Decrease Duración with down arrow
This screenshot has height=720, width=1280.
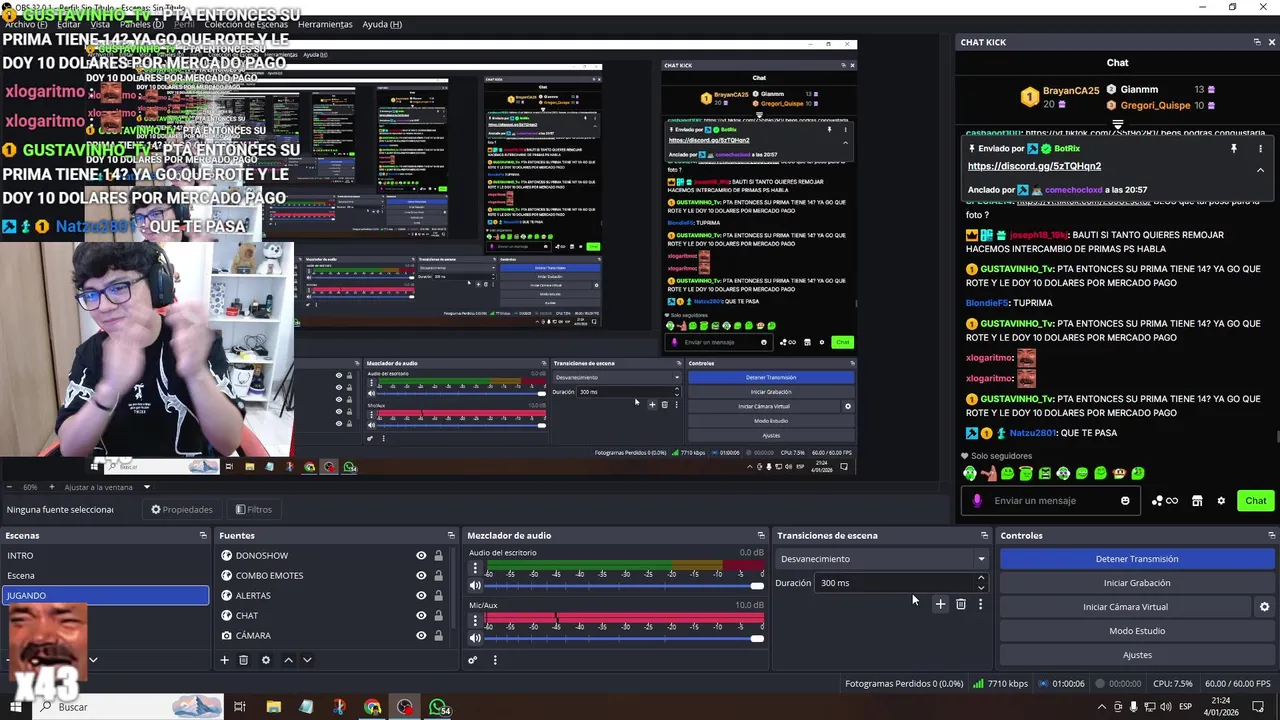point(980,588)
